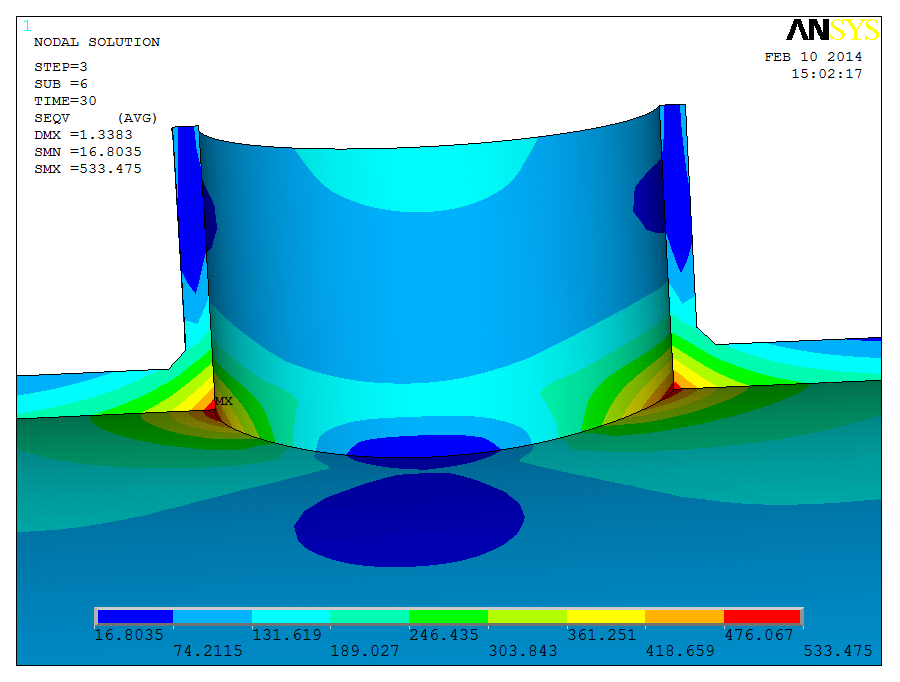Click the ANSYS logo

pyautogui.click(x=832, y=30)
